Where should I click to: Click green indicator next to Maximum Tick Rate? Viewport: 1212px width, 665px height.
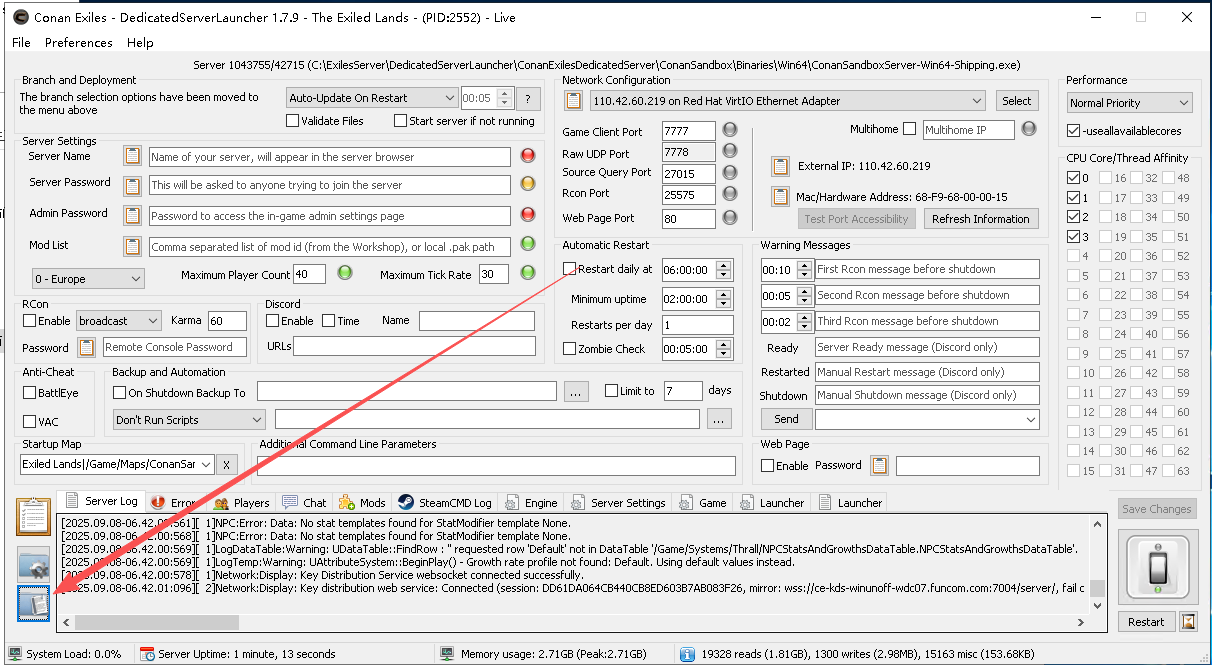(x=529, y=273)
